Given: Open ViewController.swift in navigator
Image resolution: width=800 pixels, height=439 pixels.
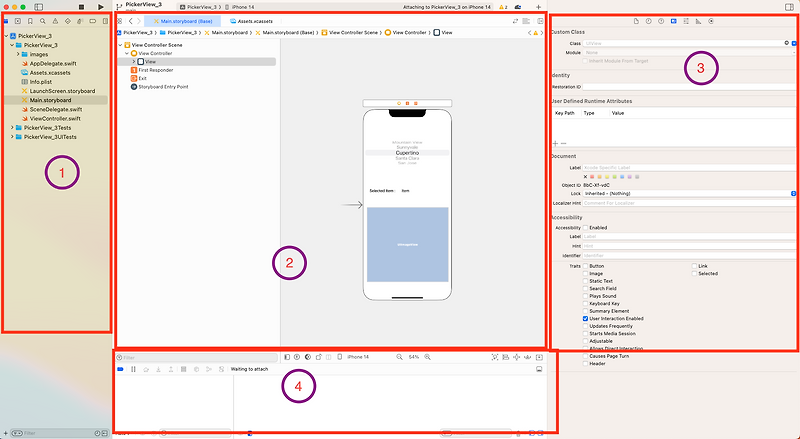Looking at the screenshot, I should tap(55, 118).
